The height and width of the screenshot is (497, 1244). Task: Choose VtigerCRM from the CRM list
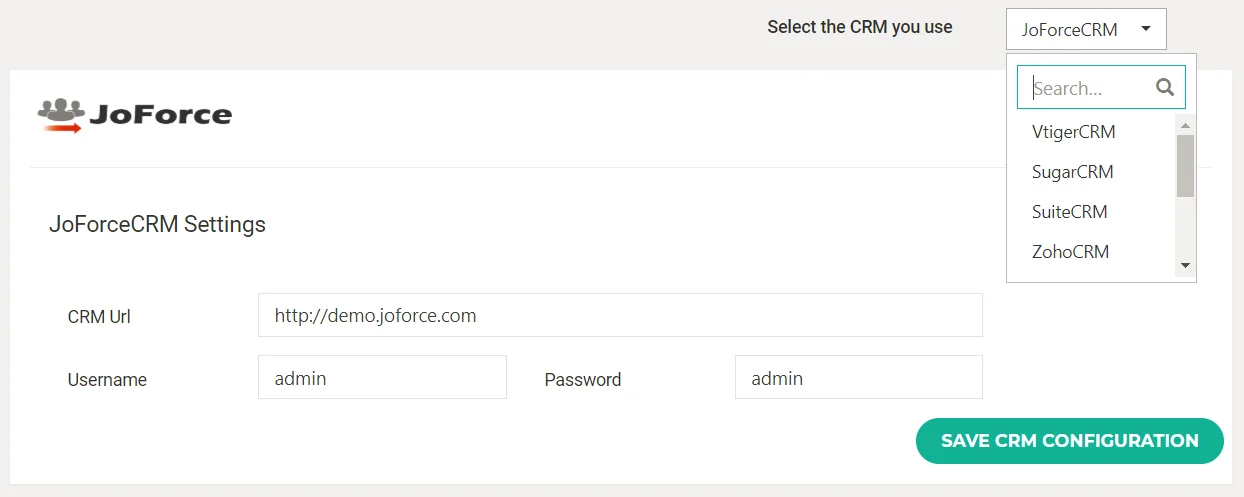(1073, 132)
